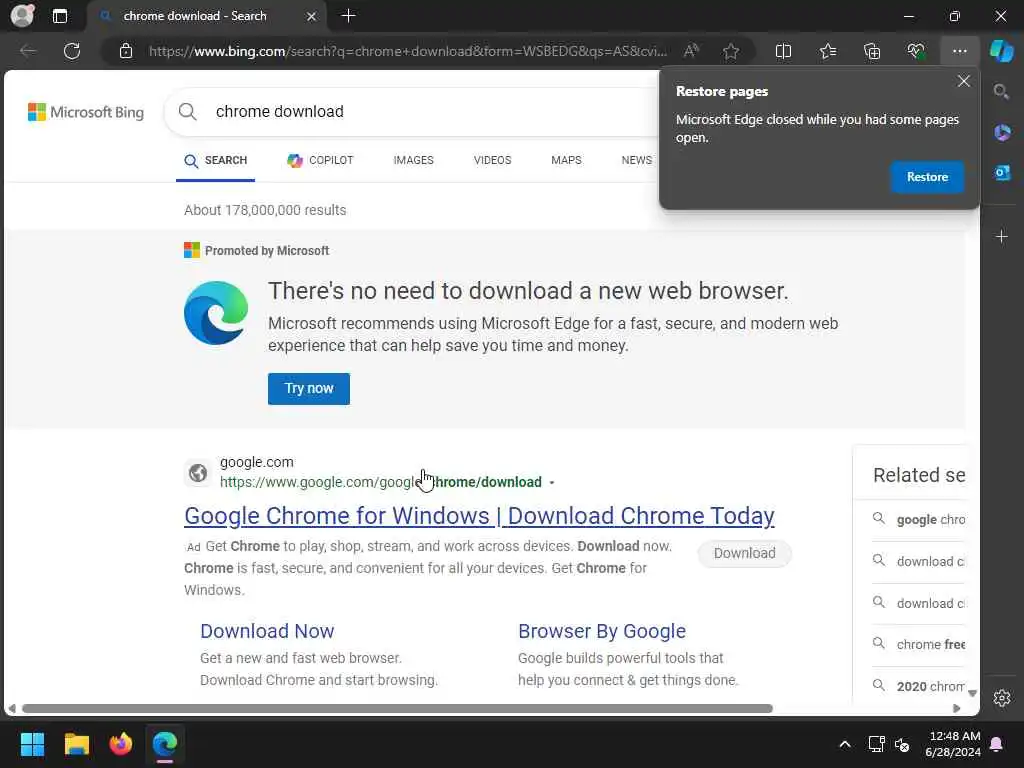The width and height of the screenshot is (1024, 768).
Task: Click the Edge taskbar icon
Action: point(165,744)
